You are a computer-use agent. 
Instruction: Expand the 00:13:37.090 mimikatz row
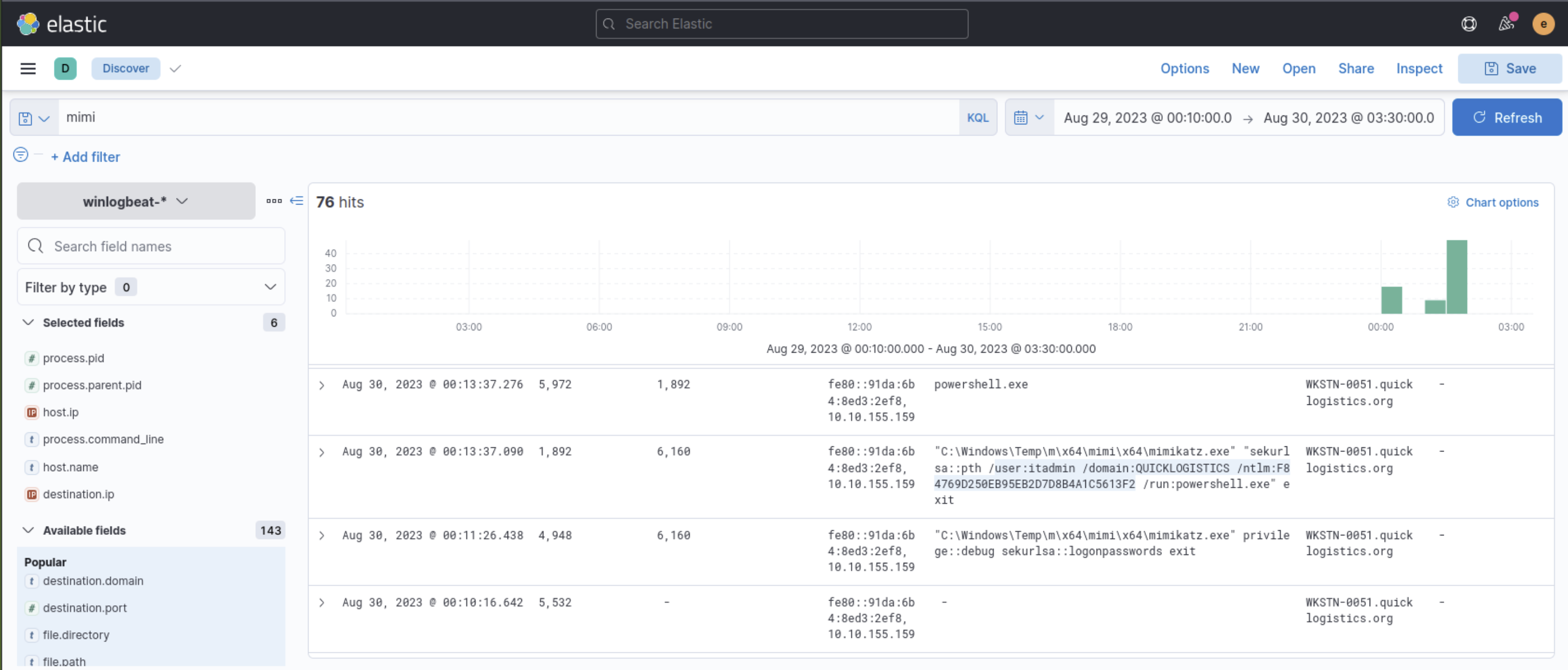pyautogui.click(x=322, y=452)
